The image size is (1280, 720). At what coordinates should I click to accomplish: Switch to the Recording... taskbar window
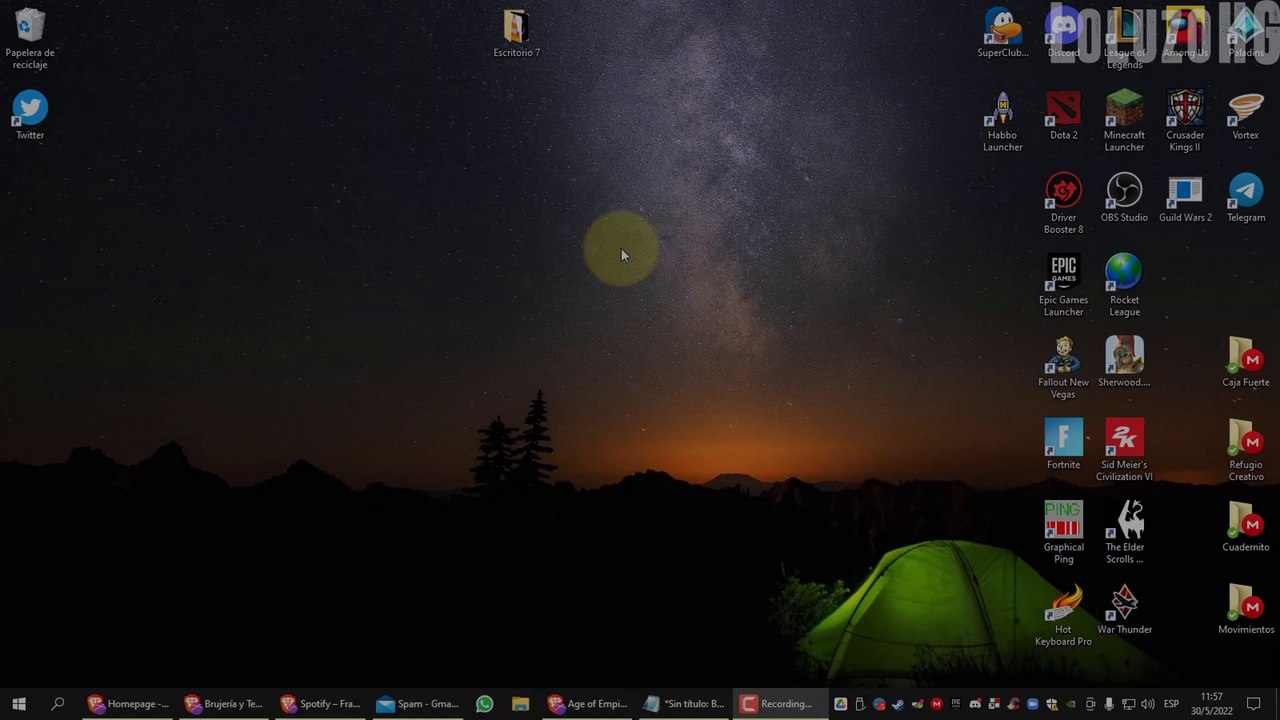coord(780,704)
